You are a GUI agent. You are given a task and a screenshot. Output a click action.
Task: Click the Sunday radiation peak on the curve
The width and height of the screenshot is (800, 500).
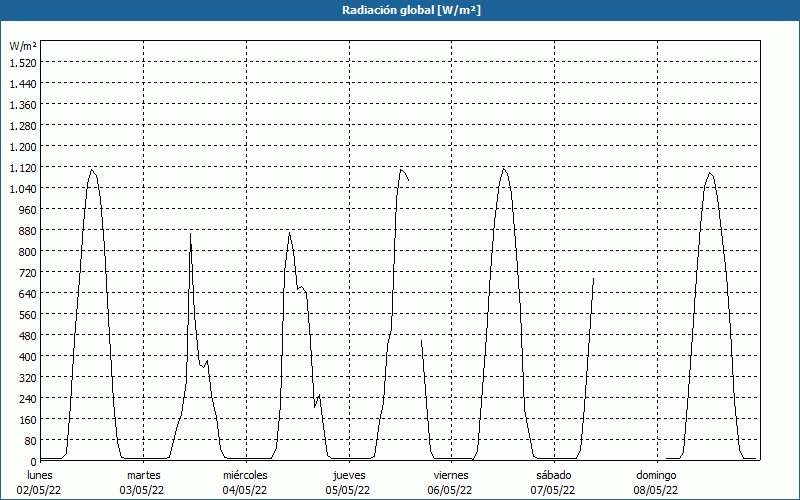[x=710, y=173]
